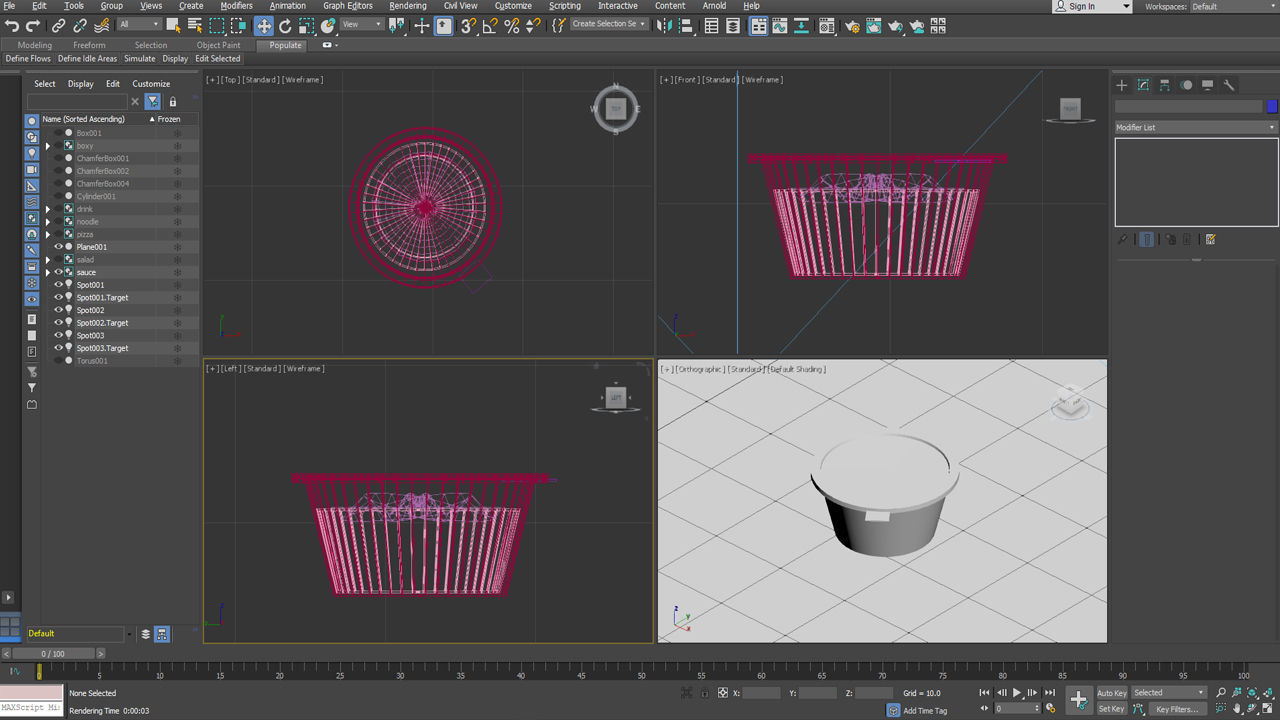Screen dimensions: 1280x720
Task: Click the Render Production teapot
Action: tap(895, 25)
